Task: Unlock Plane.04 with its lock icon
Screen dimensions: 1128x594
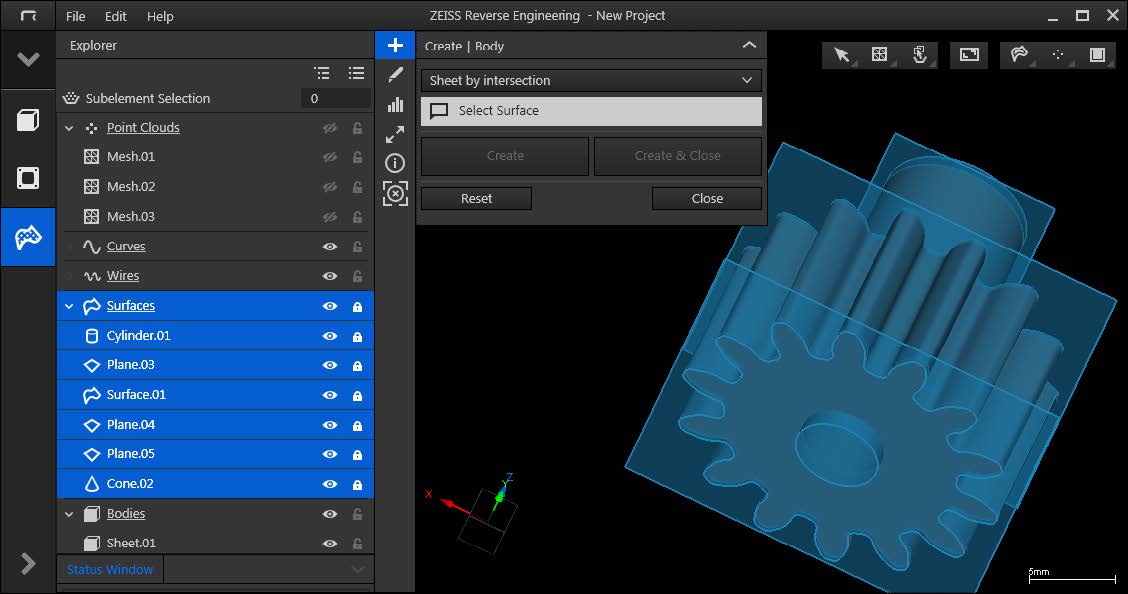Action: click(x=357, y=425)
